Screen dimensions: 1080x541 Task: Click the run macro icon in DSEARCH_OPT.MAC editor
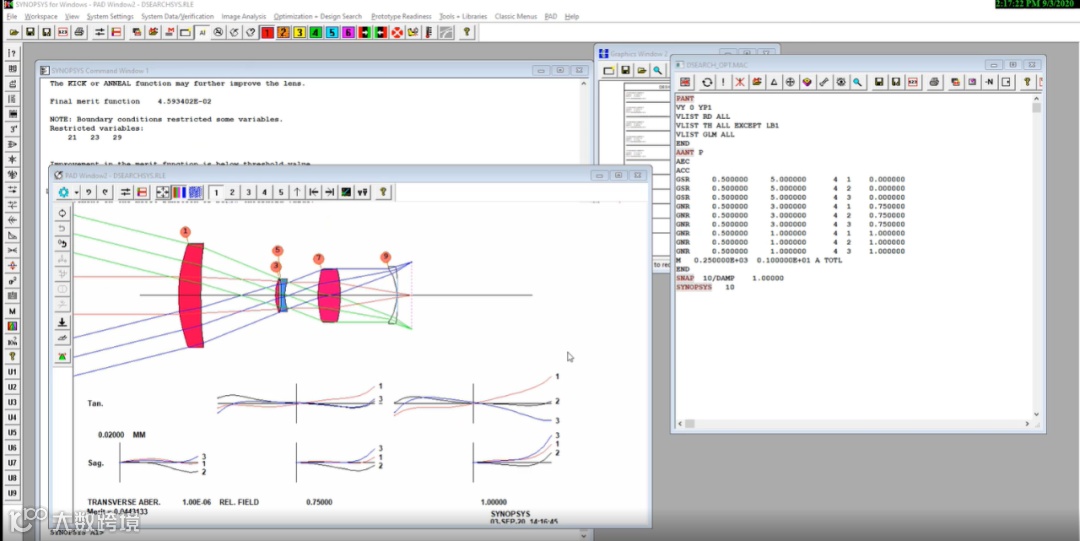coord(685,82)
